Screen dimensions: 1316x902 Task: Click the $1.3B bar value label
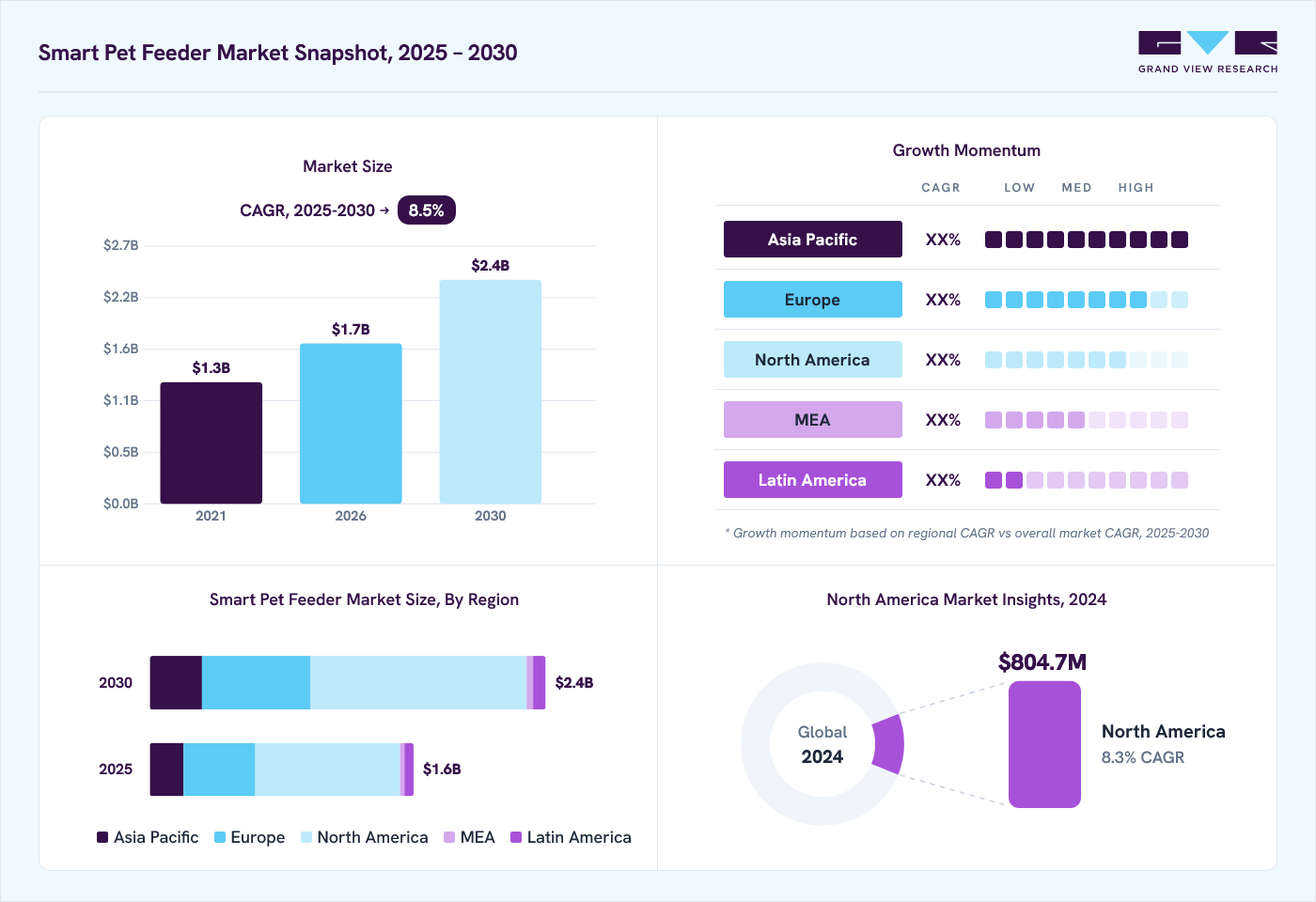[x=211, y=368]
